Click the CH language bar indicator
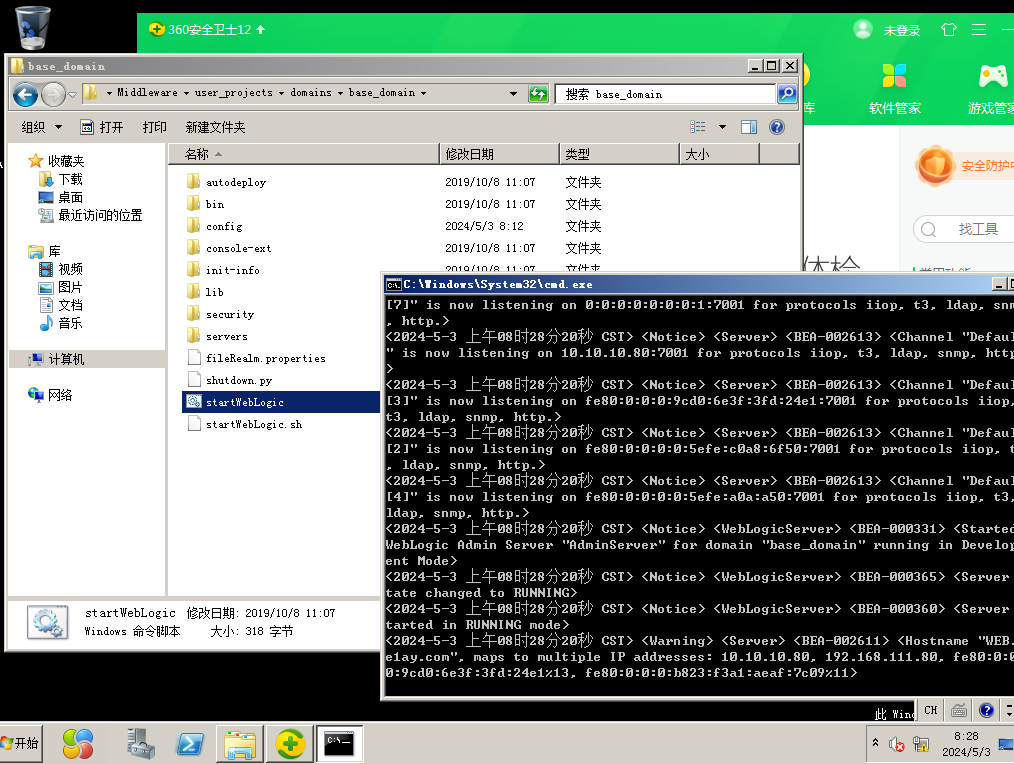 pos(931,710)
